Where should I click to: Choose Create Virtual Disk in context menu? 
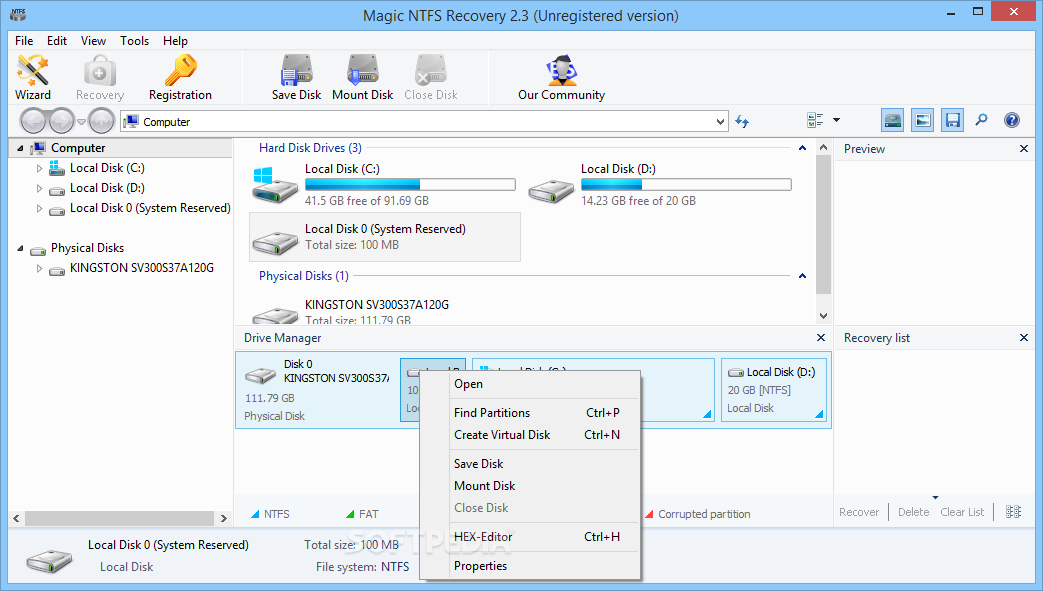point(530,435)
